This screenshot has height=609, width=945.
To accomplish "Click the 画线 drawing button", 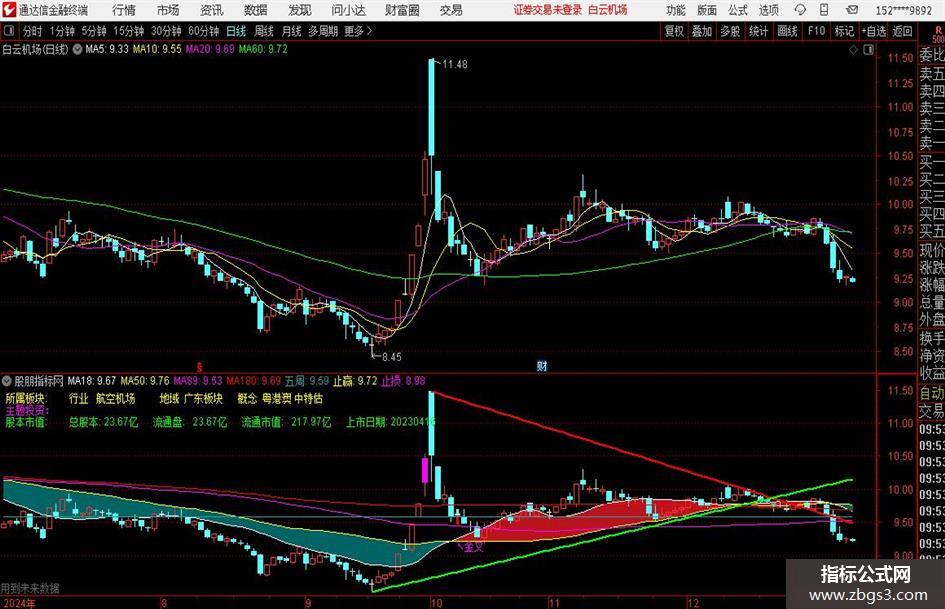I will click(787, 31).
